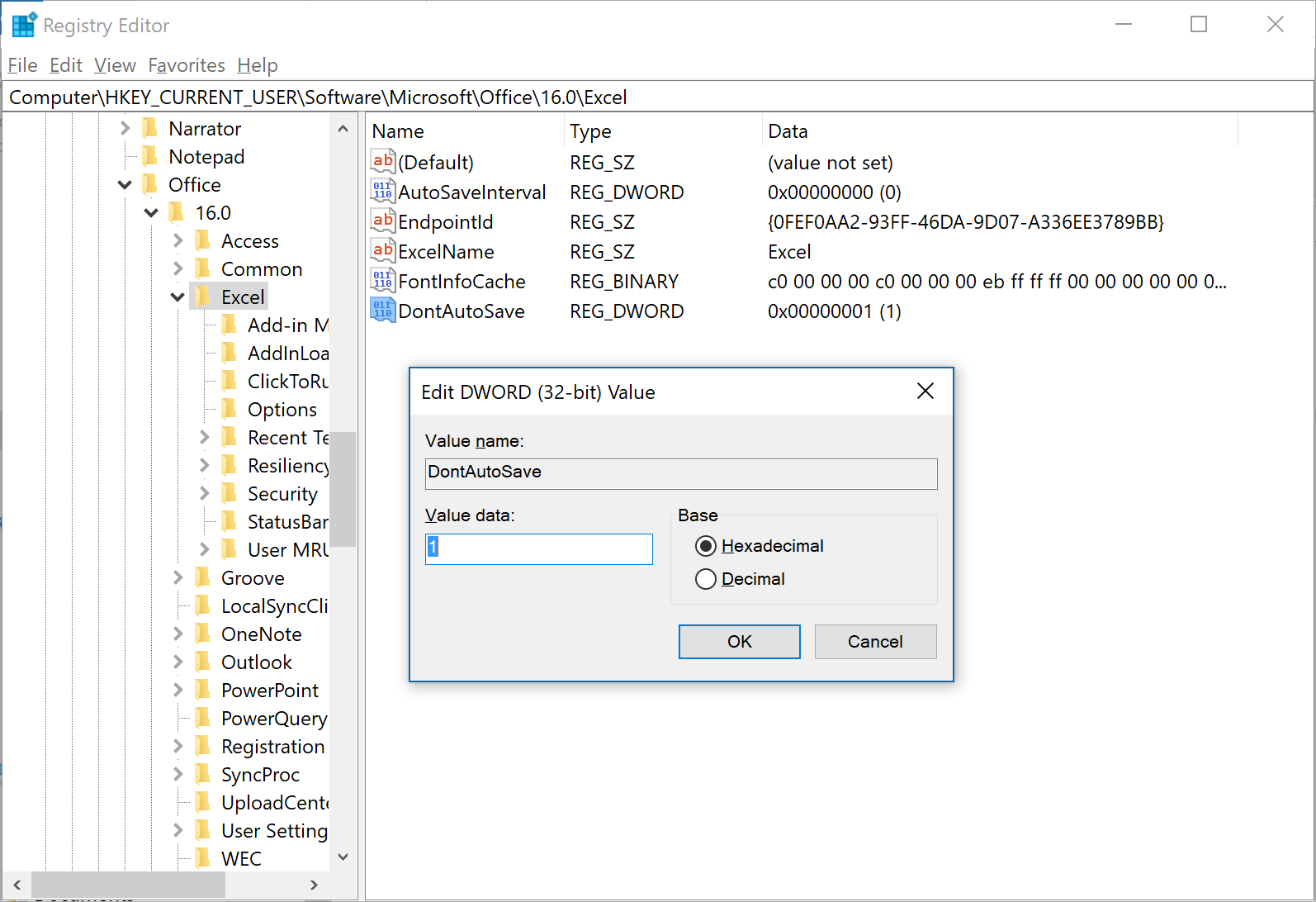Screen dimensions: 1316x902
Task: Confirm the DWORD edit with OK
Action: [740, 642]
